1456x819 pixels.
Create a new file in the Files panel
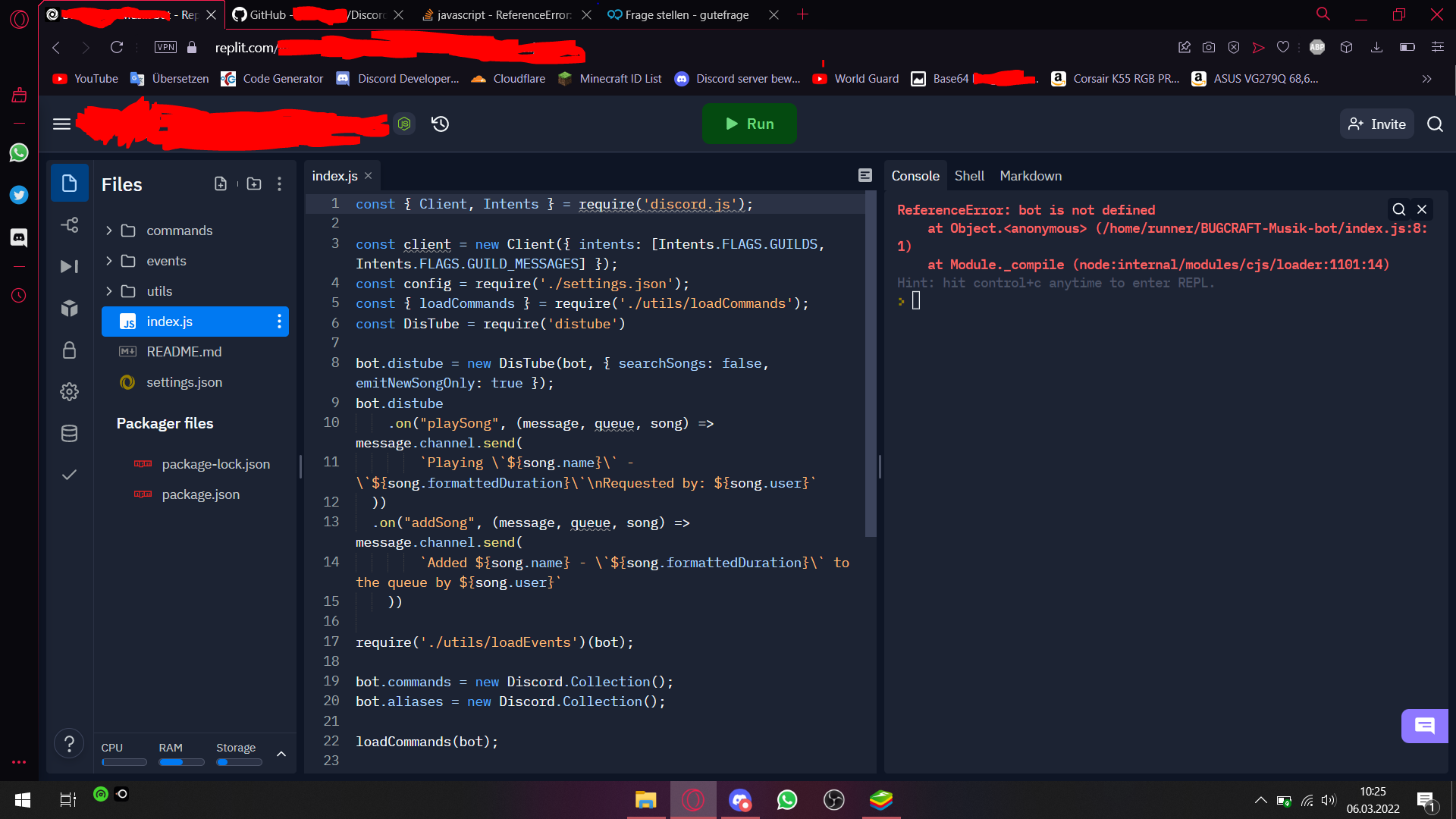(221, 184)
